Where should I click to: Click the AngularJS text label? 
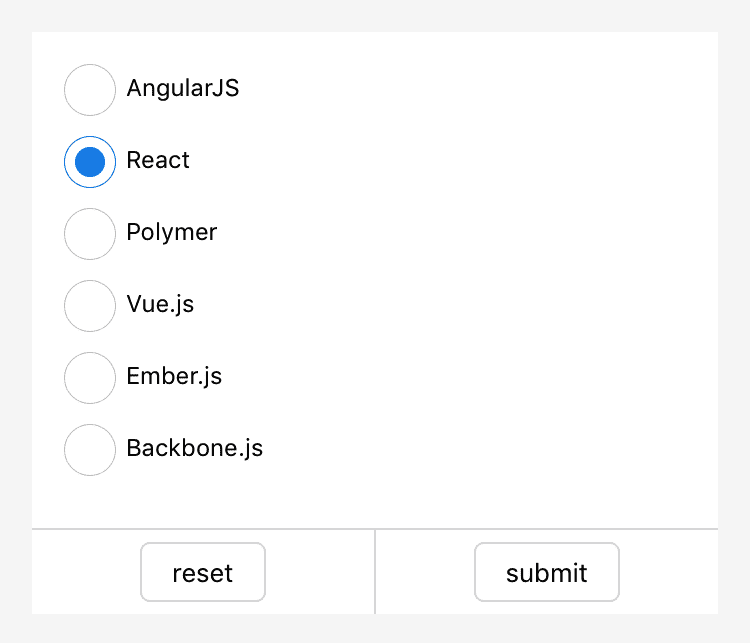183,89
